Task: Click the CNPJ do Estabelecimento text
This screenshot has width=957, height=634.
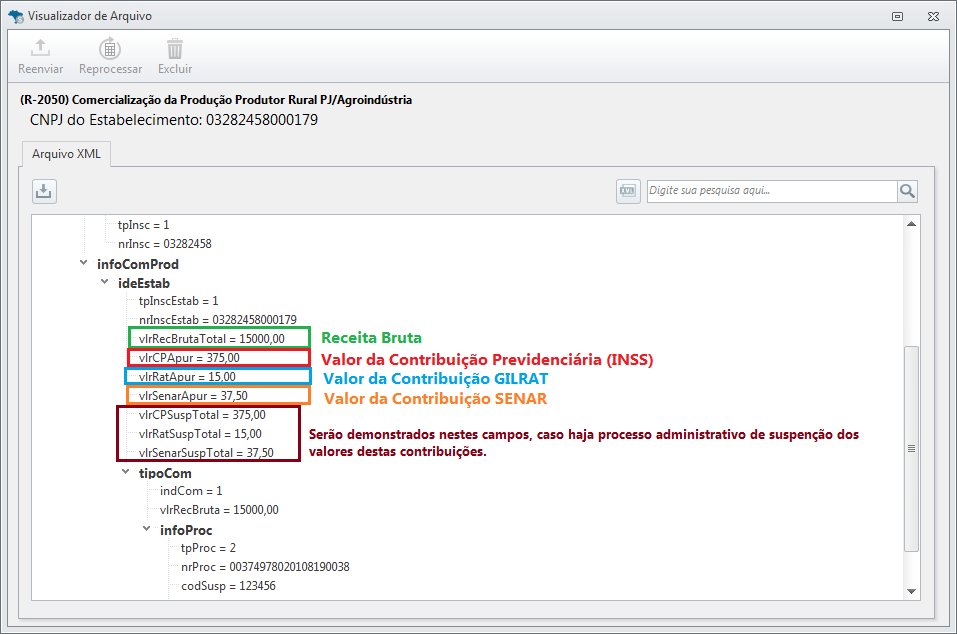Action: click(x=174, y=120)
